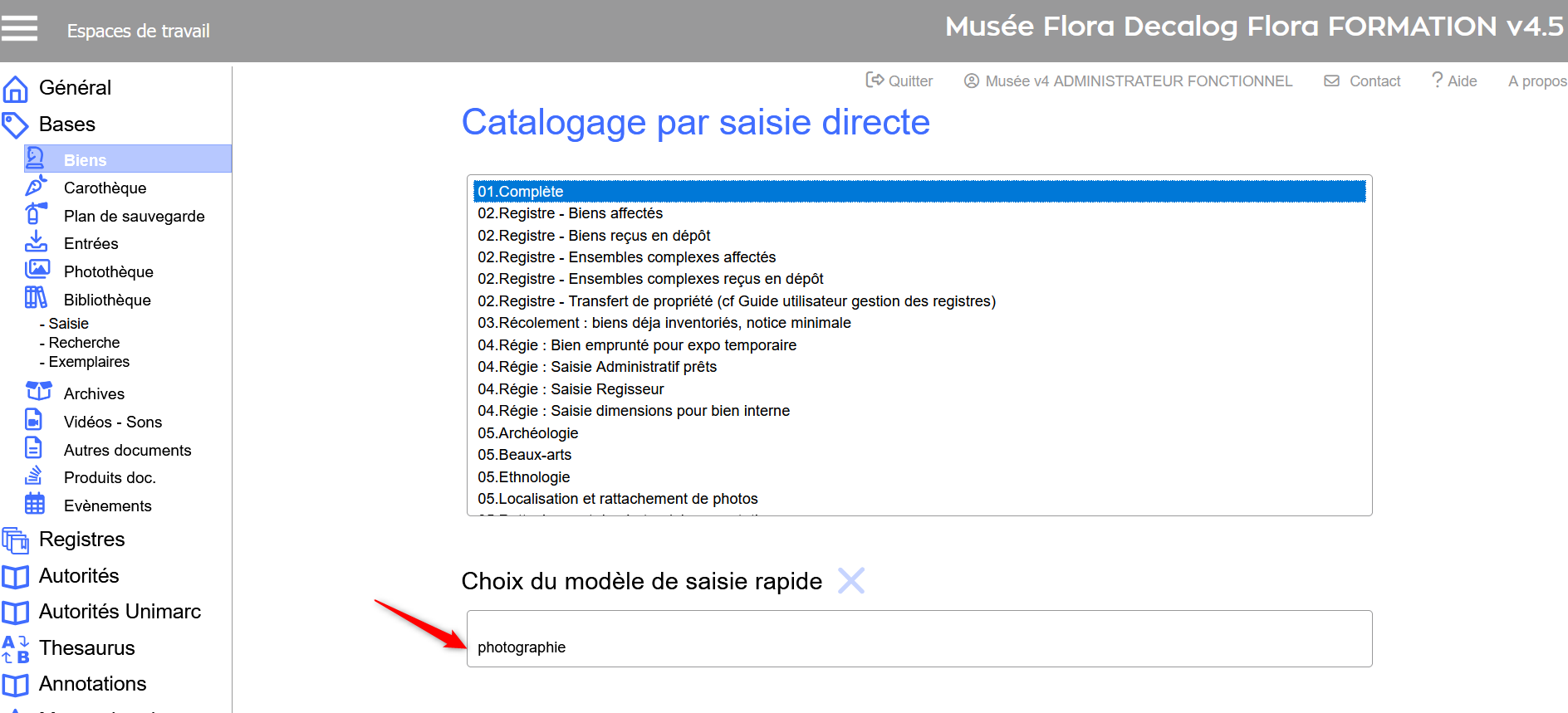Open Archives in the sidebar
This screenshot has height=713, width=1568.
pyautogui.click(x=94, y=393)
